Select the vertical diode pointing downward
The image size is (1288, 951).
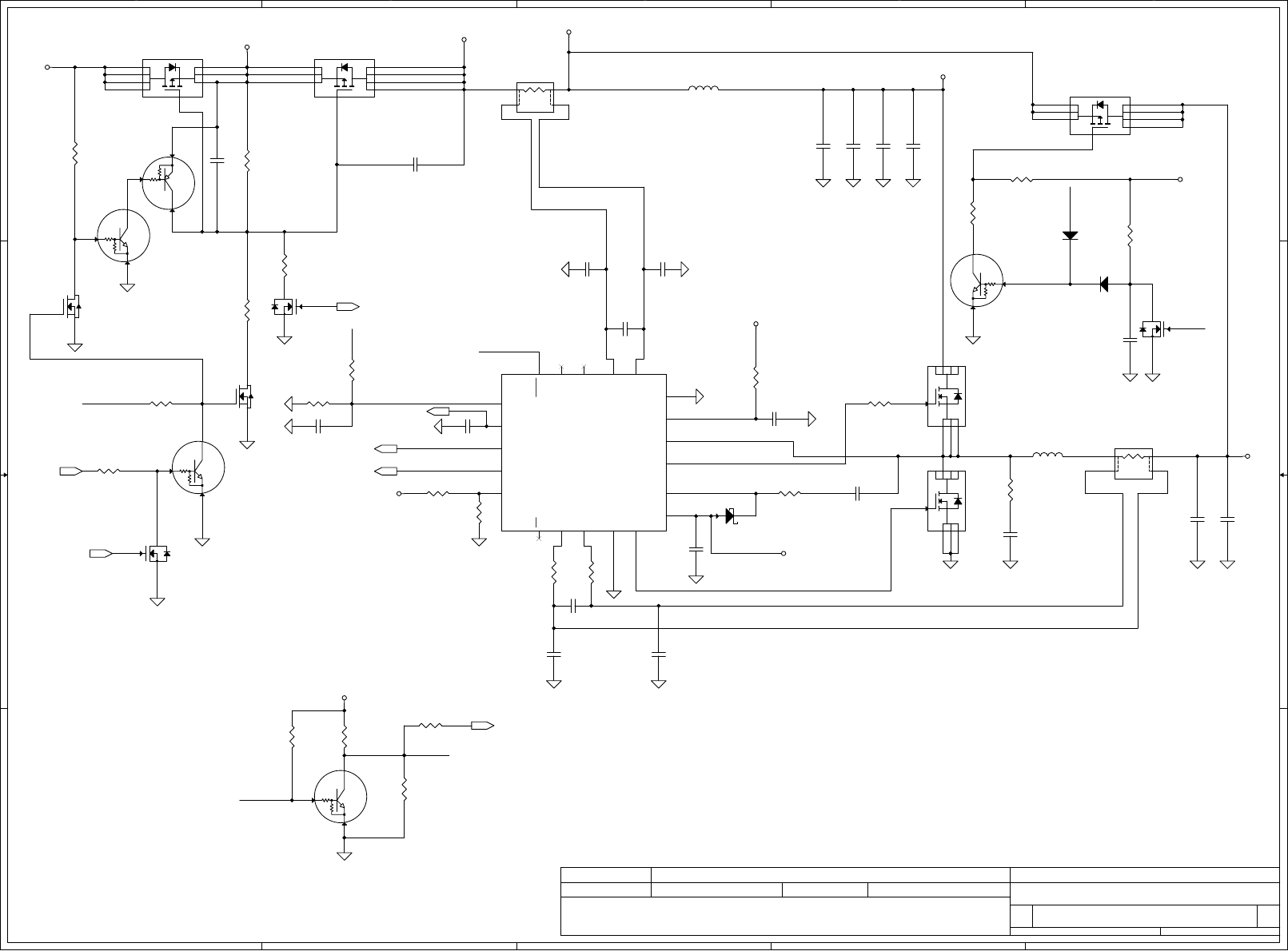(x=1070, y=235)
